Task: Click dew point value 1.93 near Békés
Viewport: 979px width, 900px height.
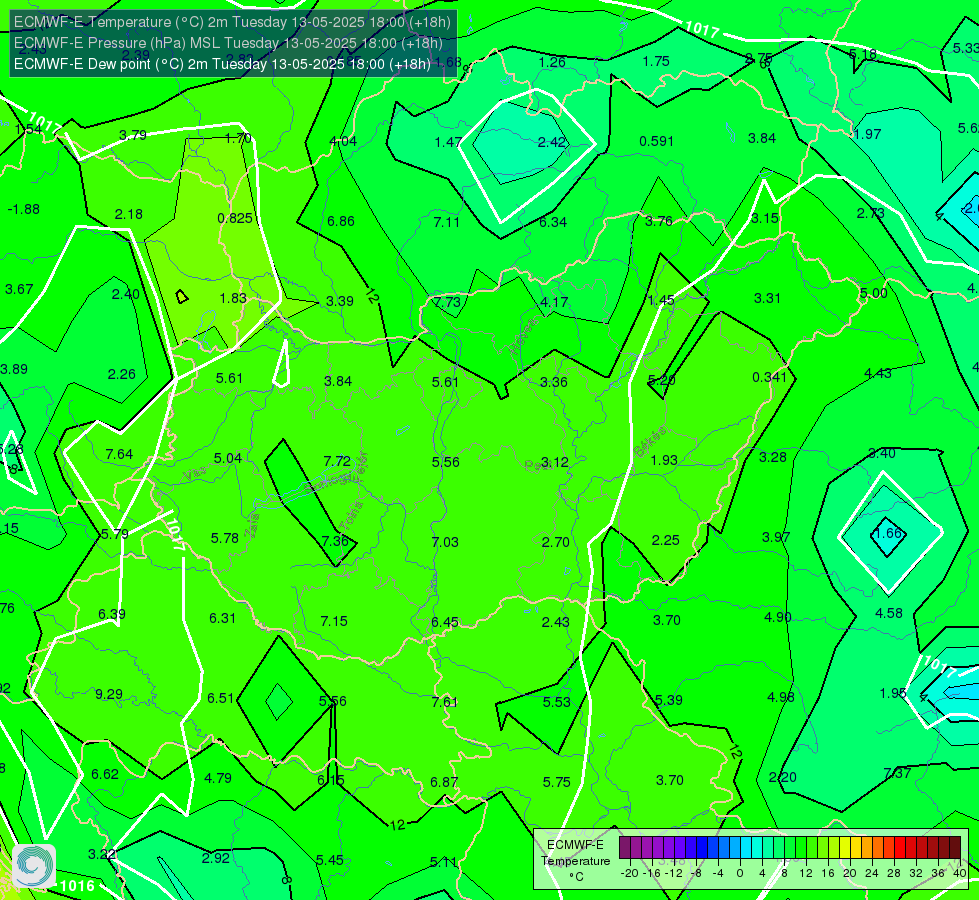Action: (x=664, y=460)
